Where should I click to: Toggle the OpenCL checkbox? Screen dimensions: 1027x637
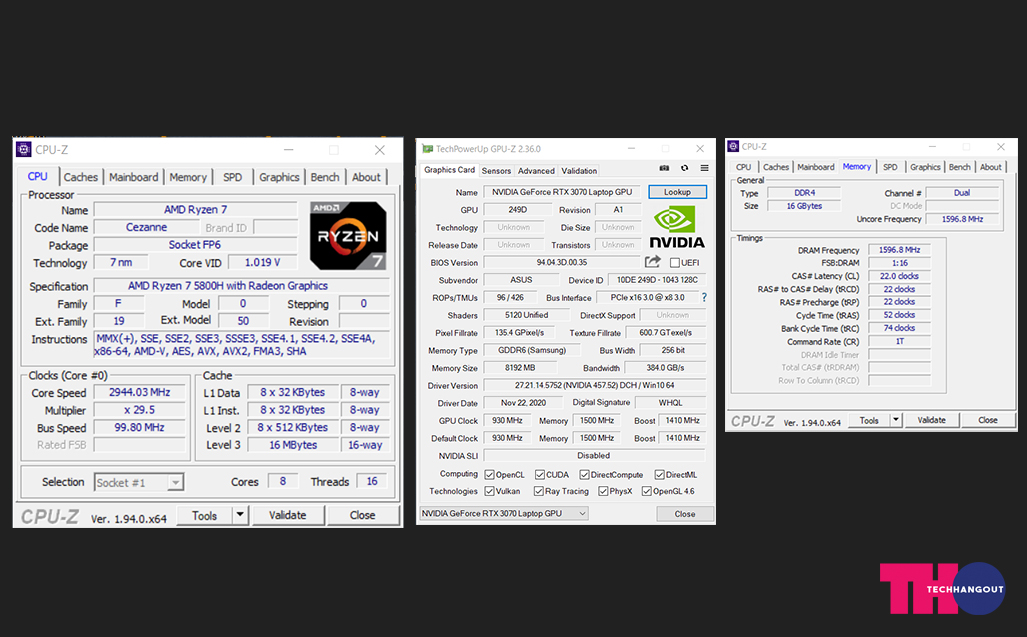(x=489, y=475)
